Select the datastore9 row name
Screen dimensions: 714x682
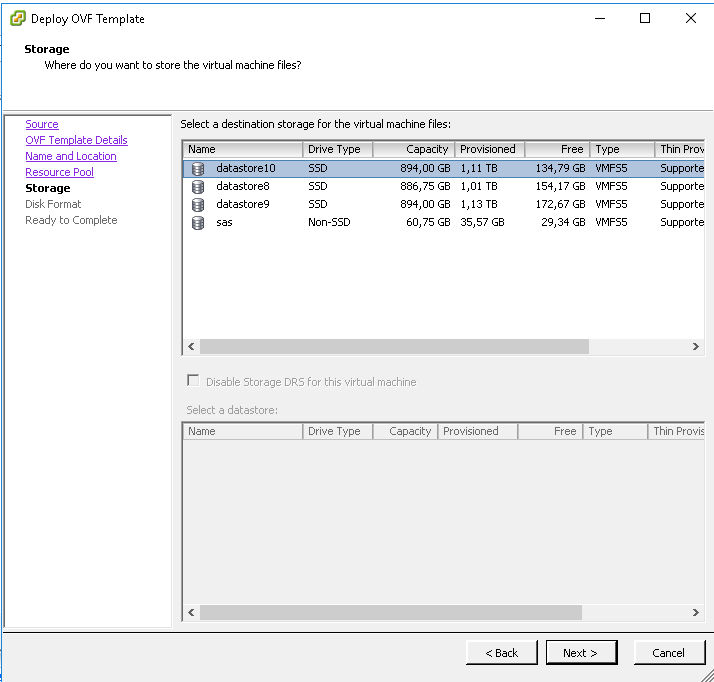pyautogui.click(x=243, y=204)
